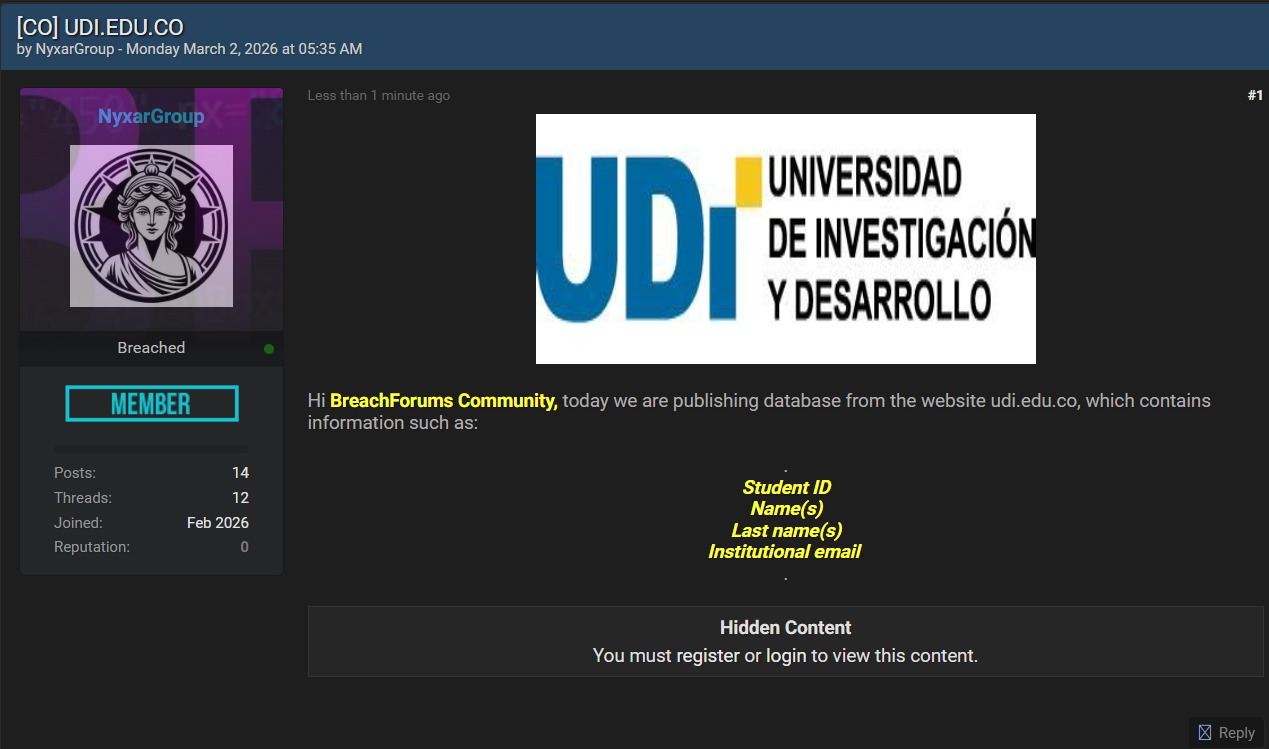Screen dimensions: 1269x749
Task: Click the MEMBER rank badge
Action: click(x=151, y=403)
